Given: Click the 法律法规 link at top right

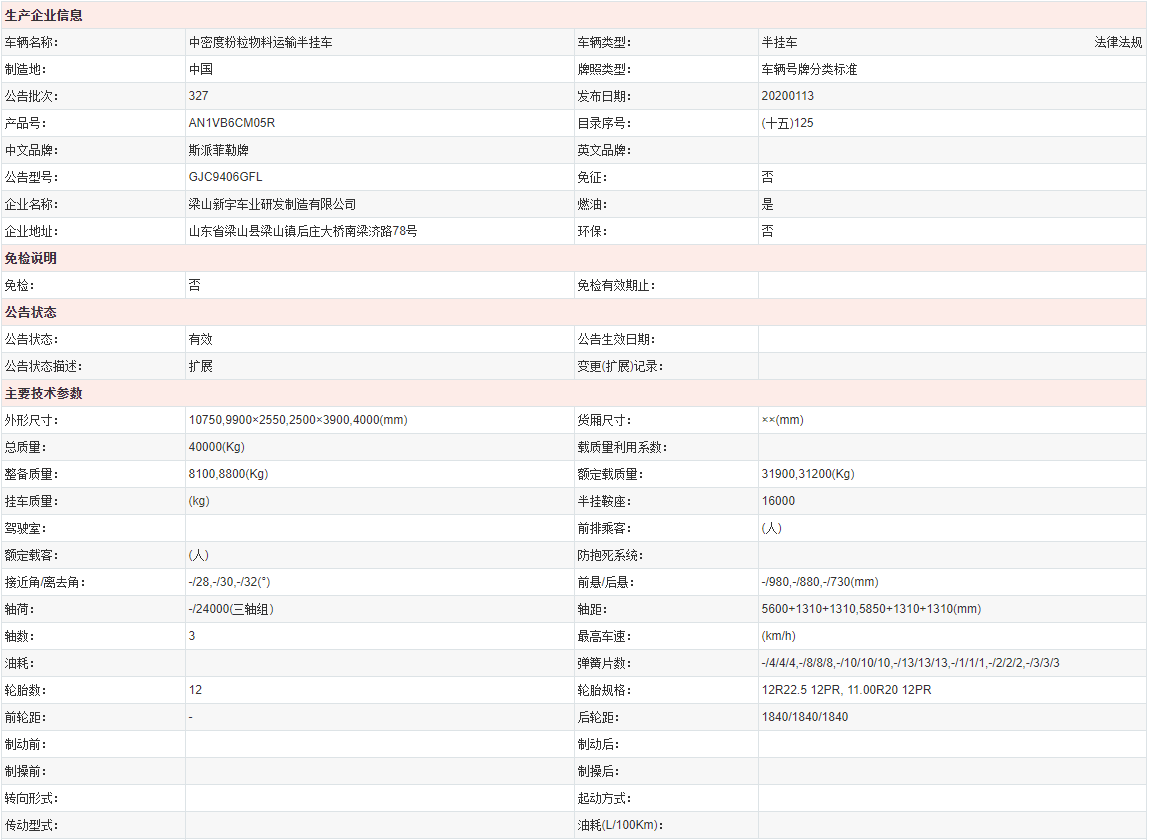Looking at the screenshot, I should (1118, 43).
